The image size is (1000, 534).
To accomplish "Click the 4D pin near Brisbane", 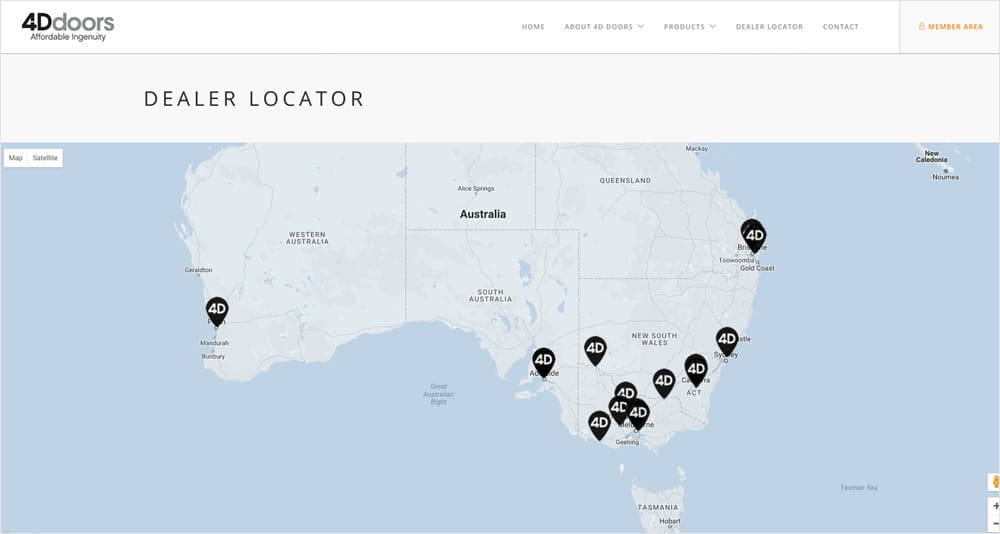I will pos(755,236).
